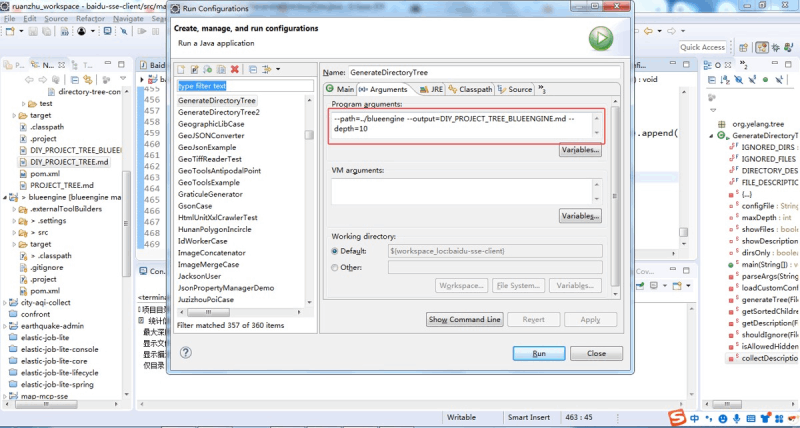Toggle Hide Local Types in Outline toolbar
Screen dimensions: 800x428
[x=779, y=80]
